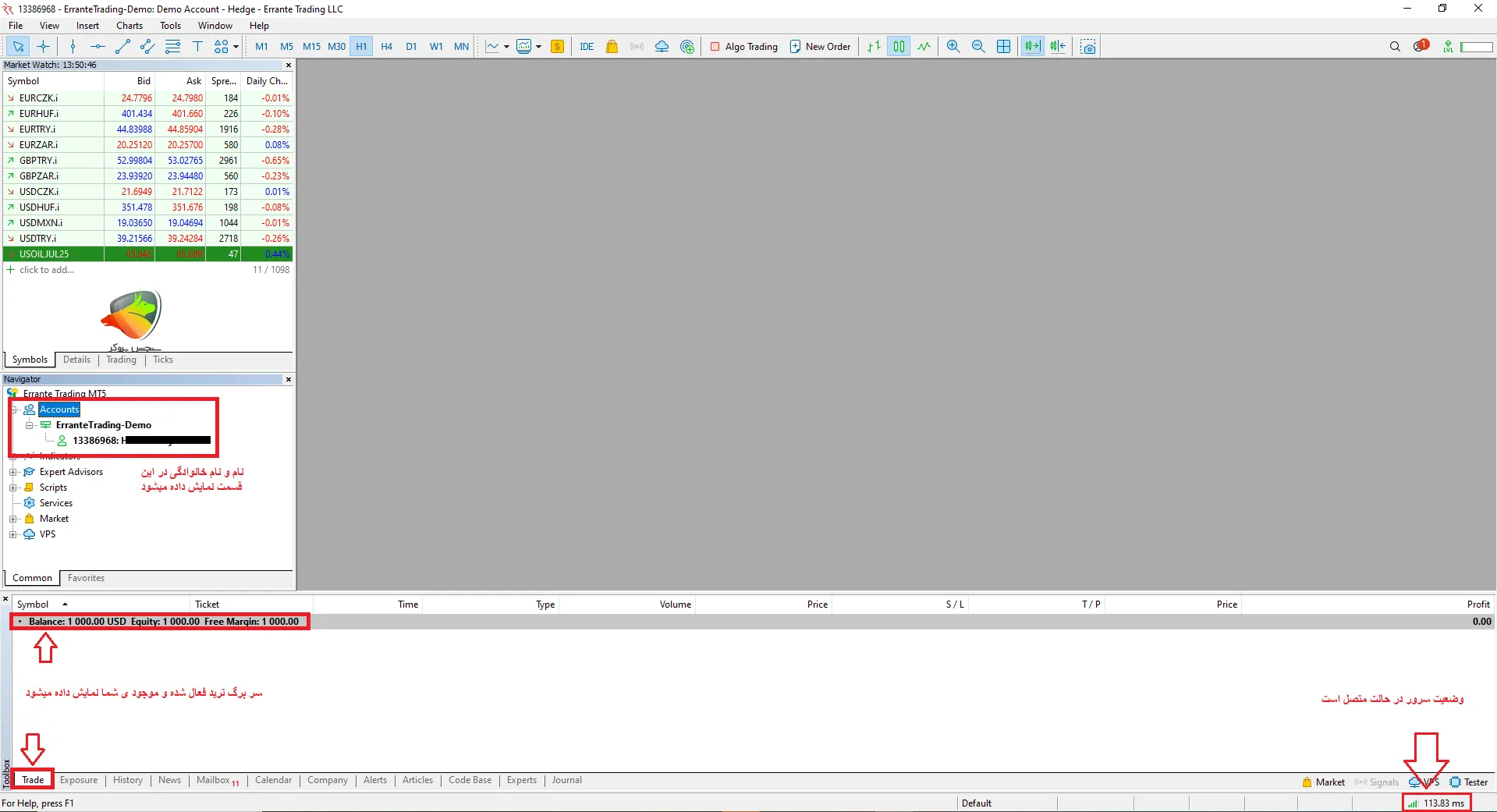Zoom in on the chart

[x=953, y=47]
